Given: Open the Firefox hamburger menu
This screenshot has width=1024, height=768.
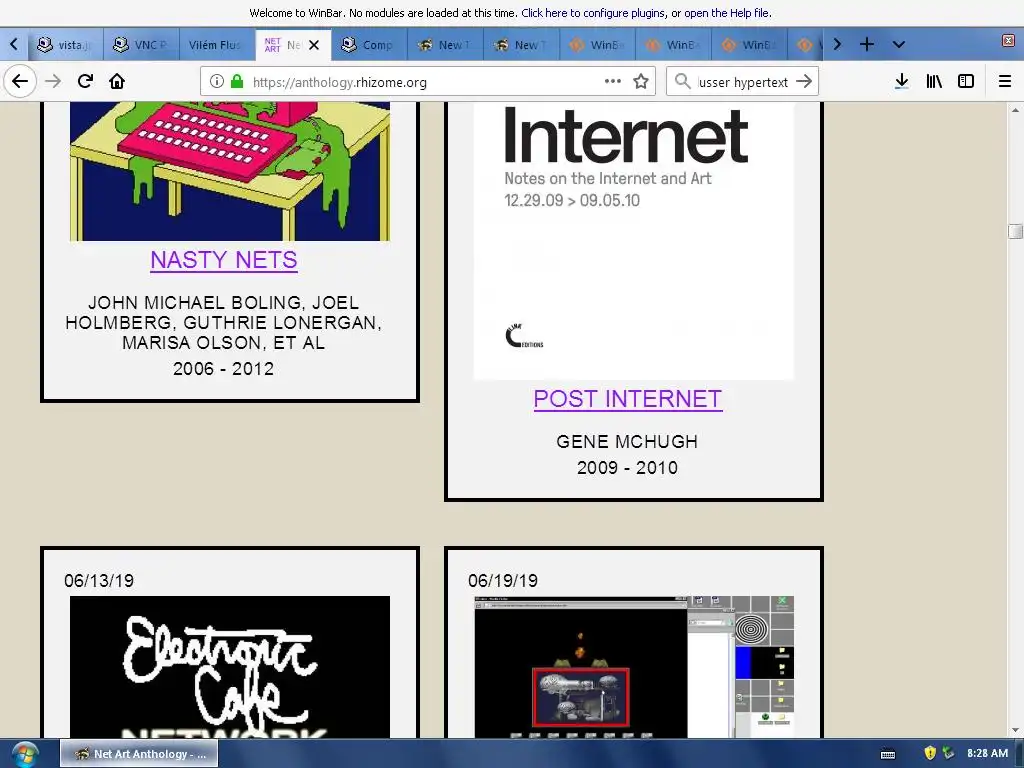Looking at the screenshot, I should point(1005,81).
